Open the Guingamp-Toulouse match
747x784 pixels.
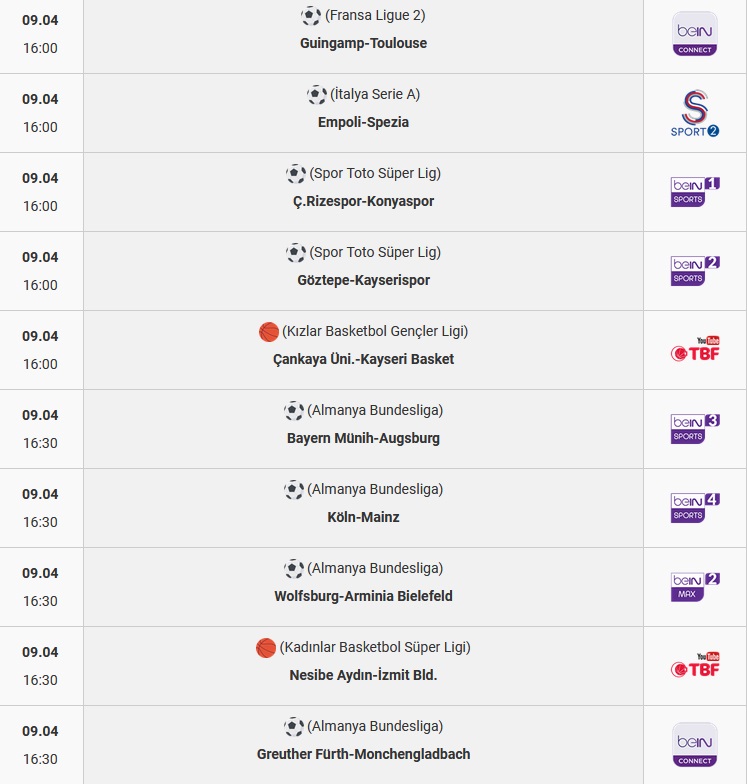(364, 43)
